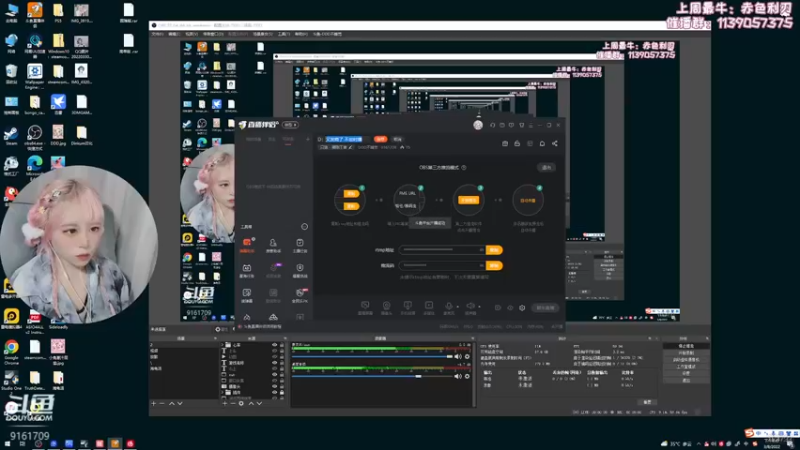Open speaker dropdown arrow in Douyu toolbar

click(x=479, y=307)
